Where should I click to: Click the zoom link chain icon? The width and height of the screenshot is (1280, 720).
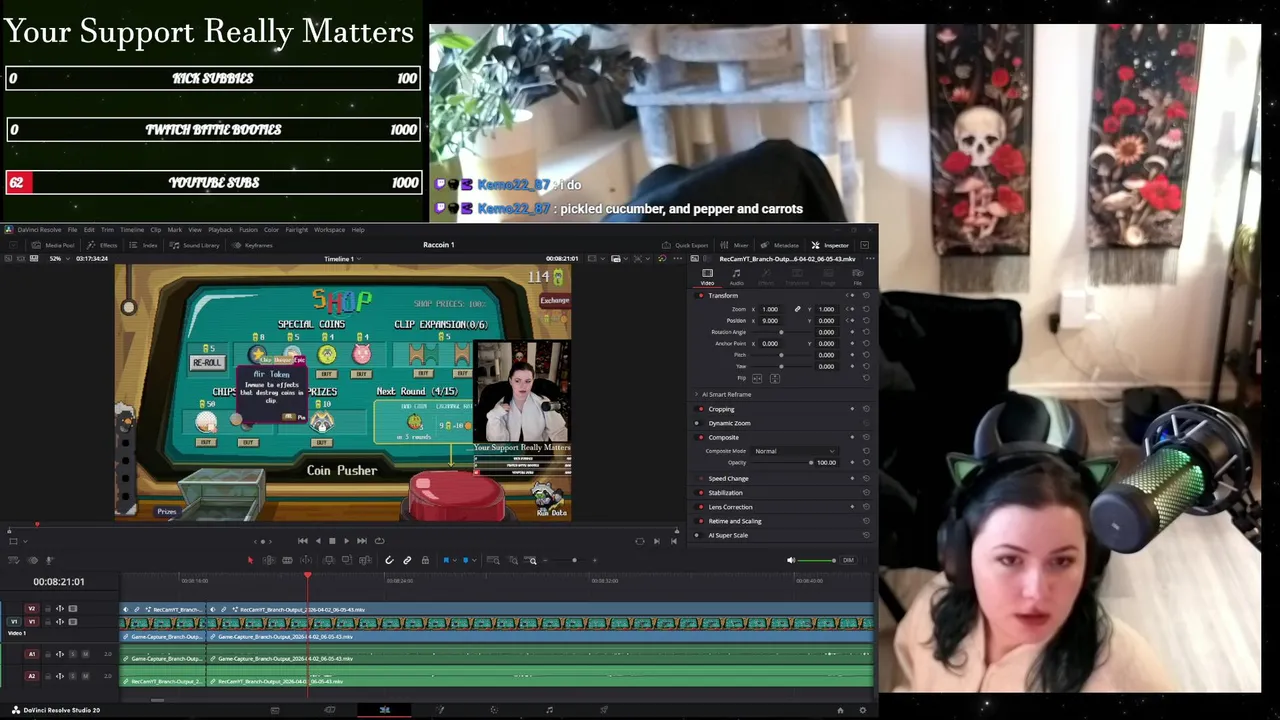[x=798, y=309]
